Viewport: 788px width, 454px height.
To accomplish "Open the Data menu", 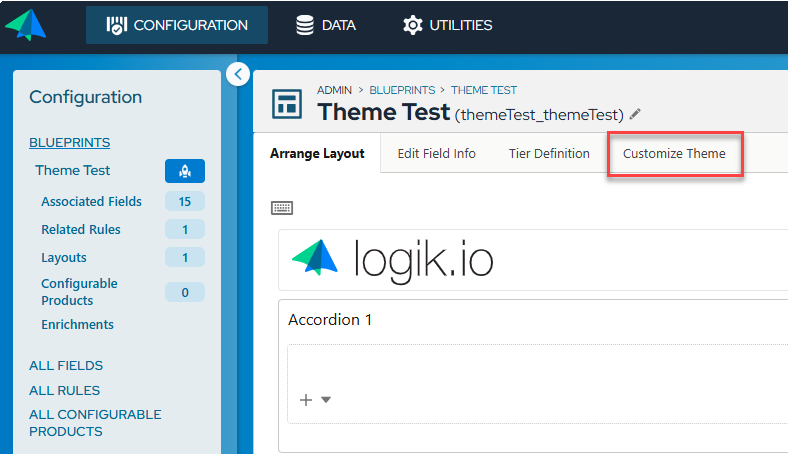I will 326,25.
